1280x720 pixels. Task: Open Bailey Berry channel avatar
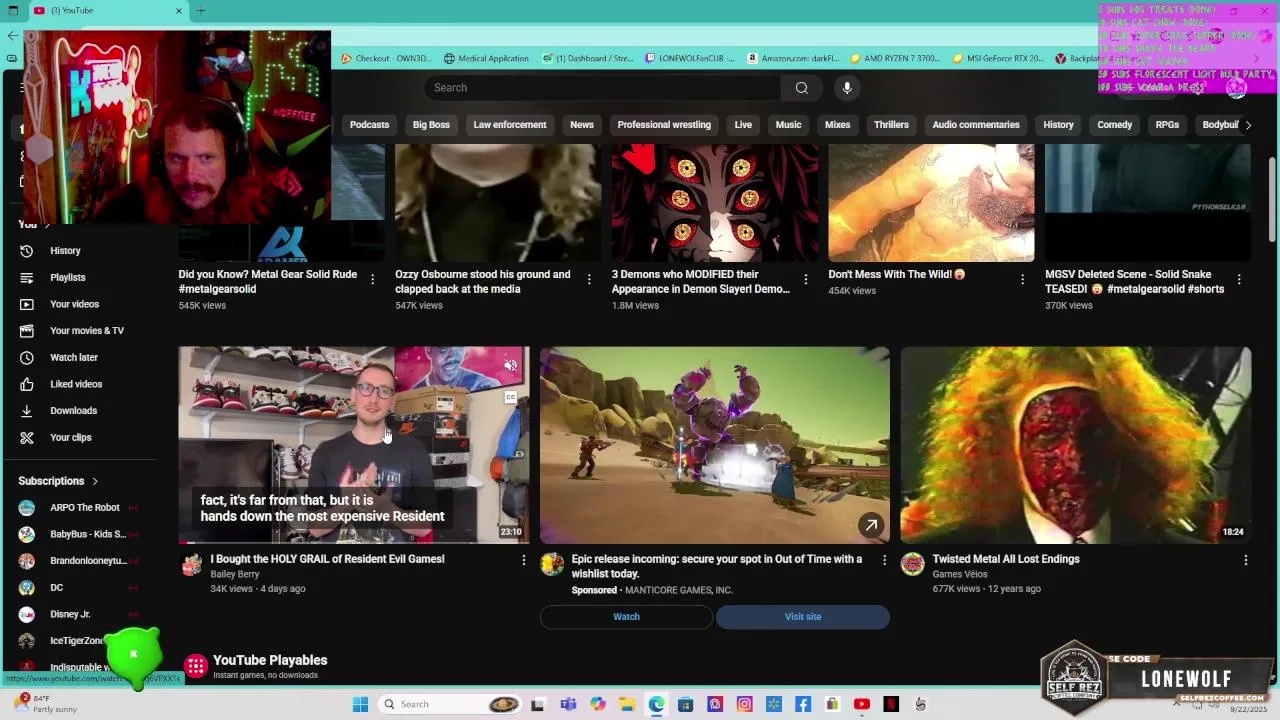(x=191, y=565)
